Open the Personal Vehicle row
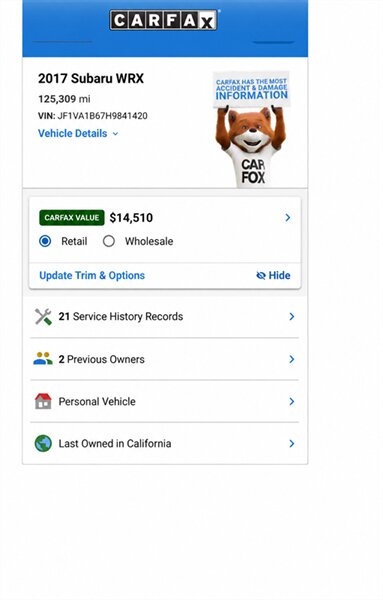This screenshot has height=600, width=383. (x=165, y=401)
